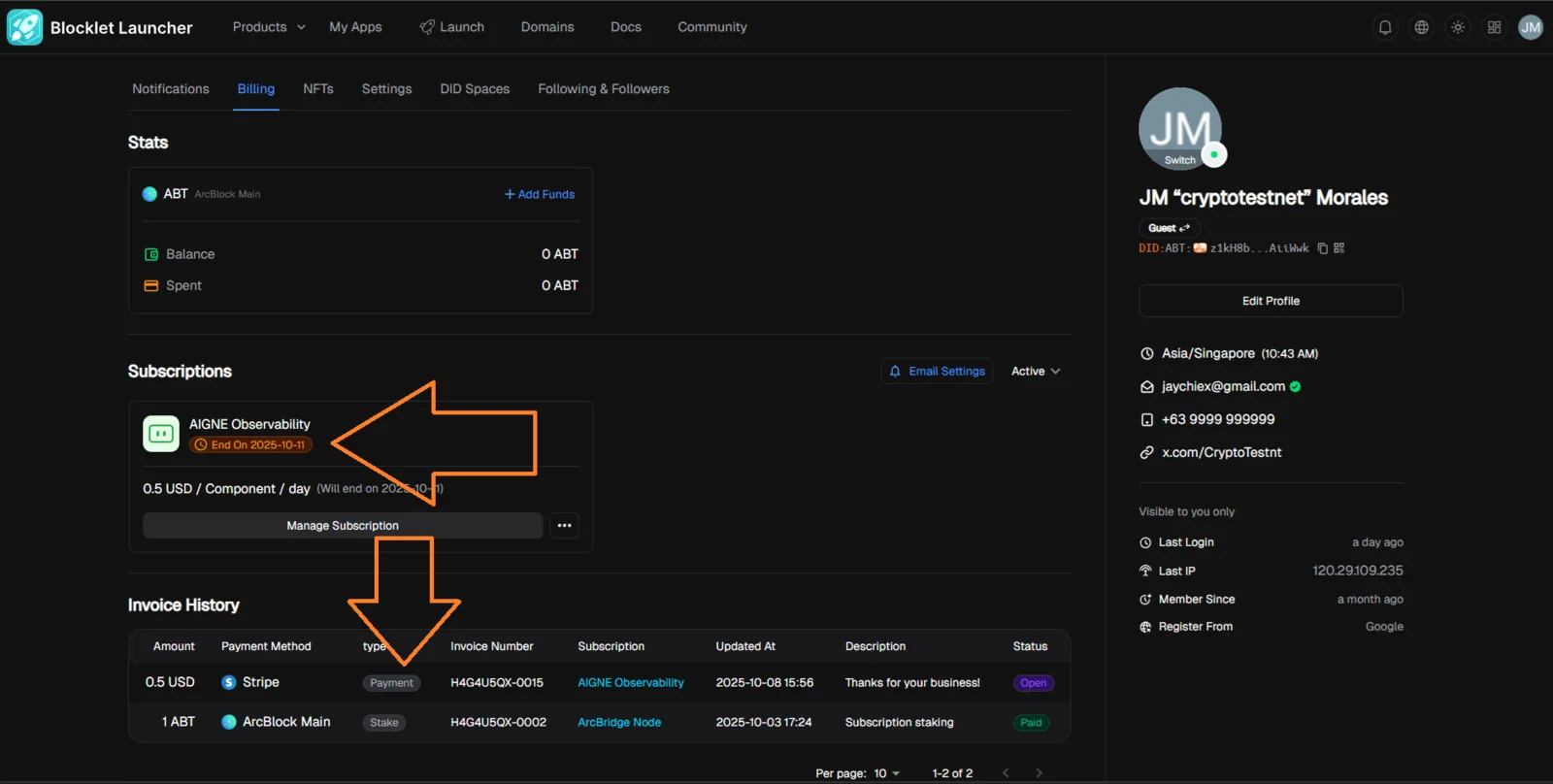Click the Balance wallet icon
This screenshot has height=784, width=1553.
tap(151, 254)
